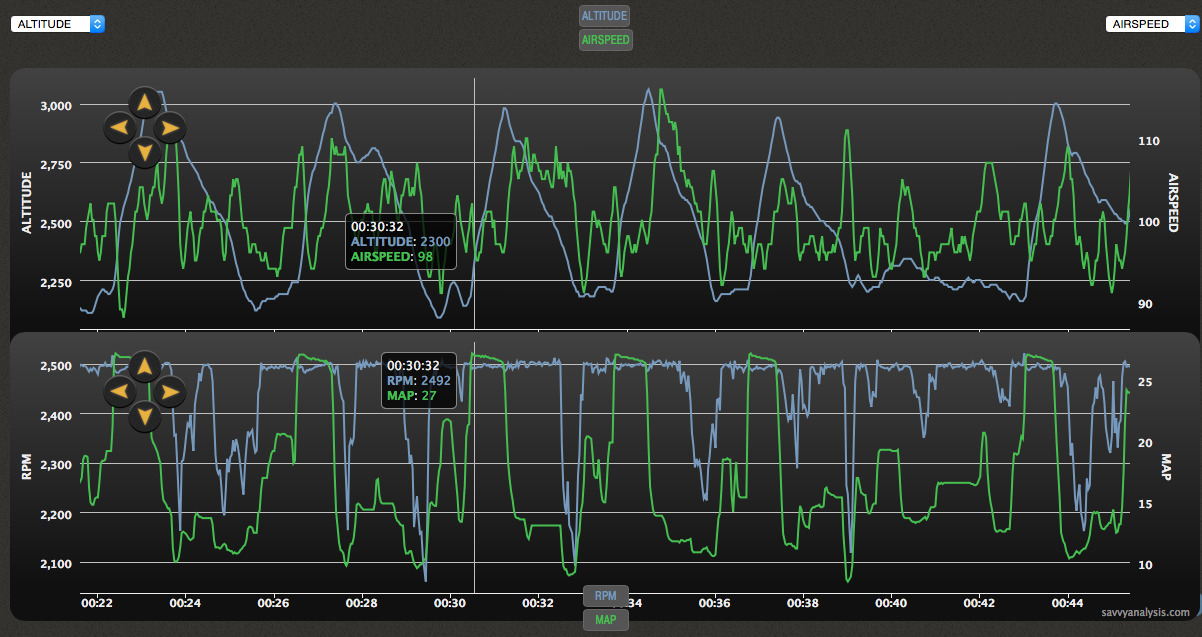Click the 2,100 RPM axis value
This screenshot has height=637, width=1202.
[55, 564]
